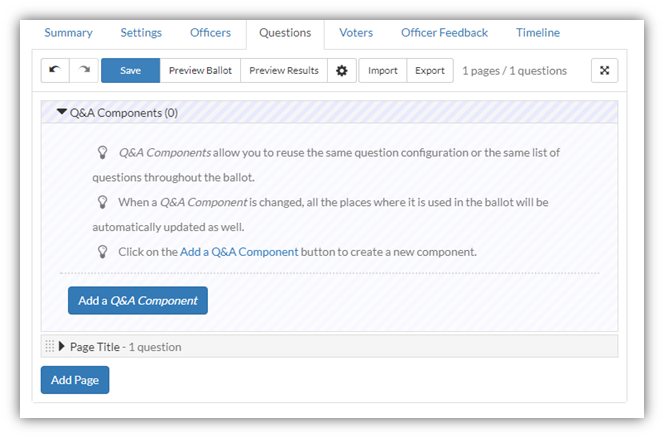The height and width of the screenshot is (438, 664).
Task: Open the Officer Feedback tab
Action: (445, 33)
